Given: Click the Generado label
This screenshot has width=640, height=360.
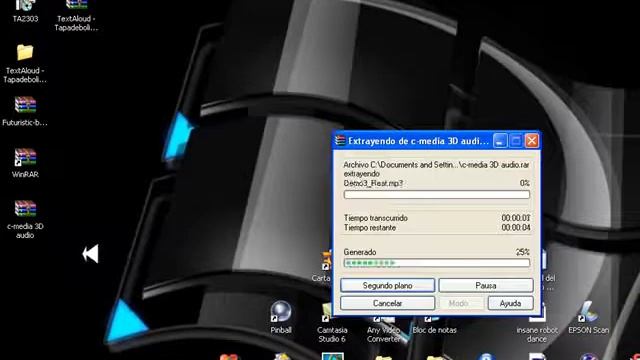Looking at the screenshot, I should click(360, 252).
